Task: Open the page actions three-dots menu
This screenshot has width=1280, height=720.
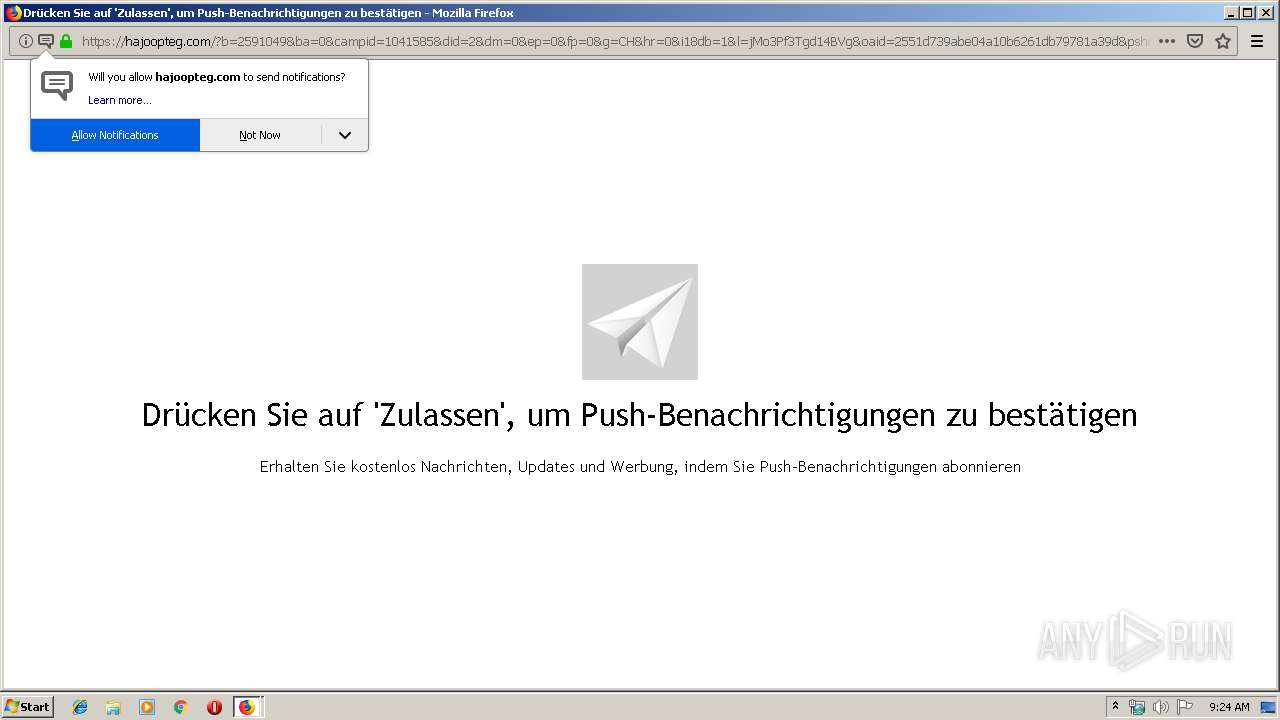Action: point(1167,41)
